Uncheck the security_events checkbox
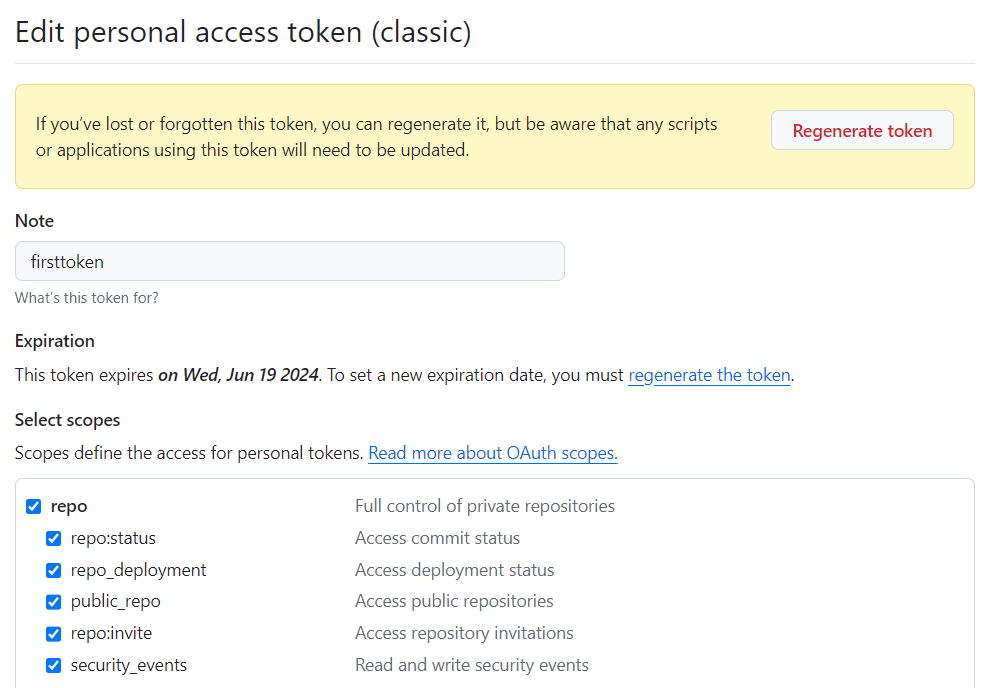 54,666
